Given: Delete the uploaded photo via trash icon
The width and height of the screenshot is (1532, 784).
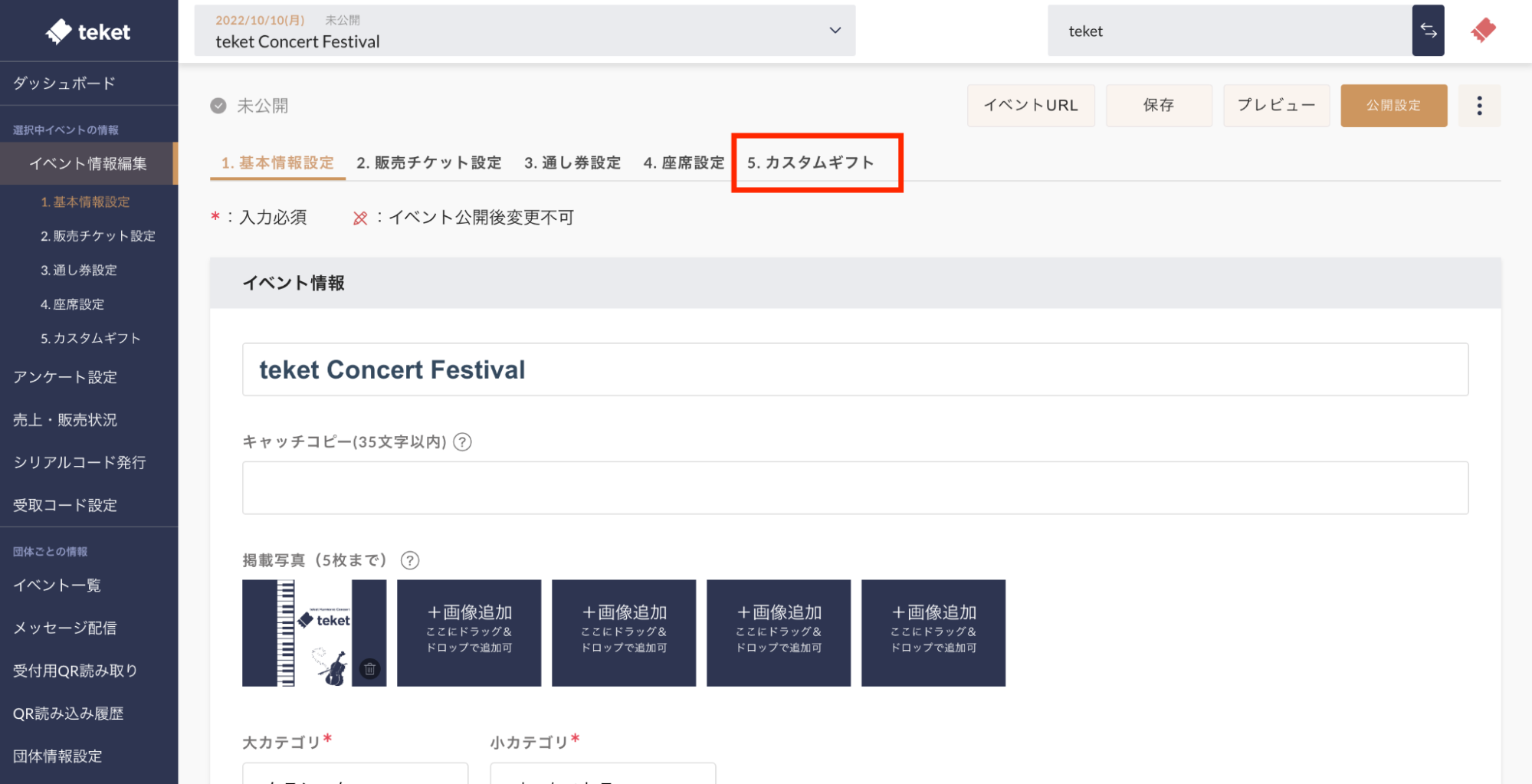Looking at the screenshot, I should coord(369,668).
